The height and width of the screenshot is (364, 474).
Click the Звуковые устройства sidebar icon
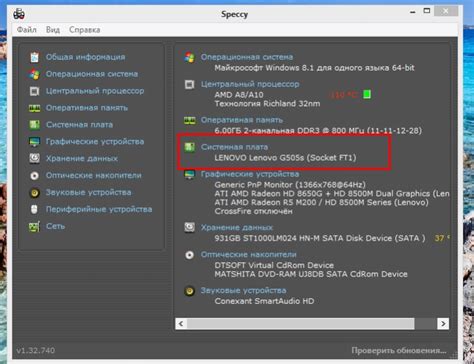pyautogui.click(x=34, y=192)
